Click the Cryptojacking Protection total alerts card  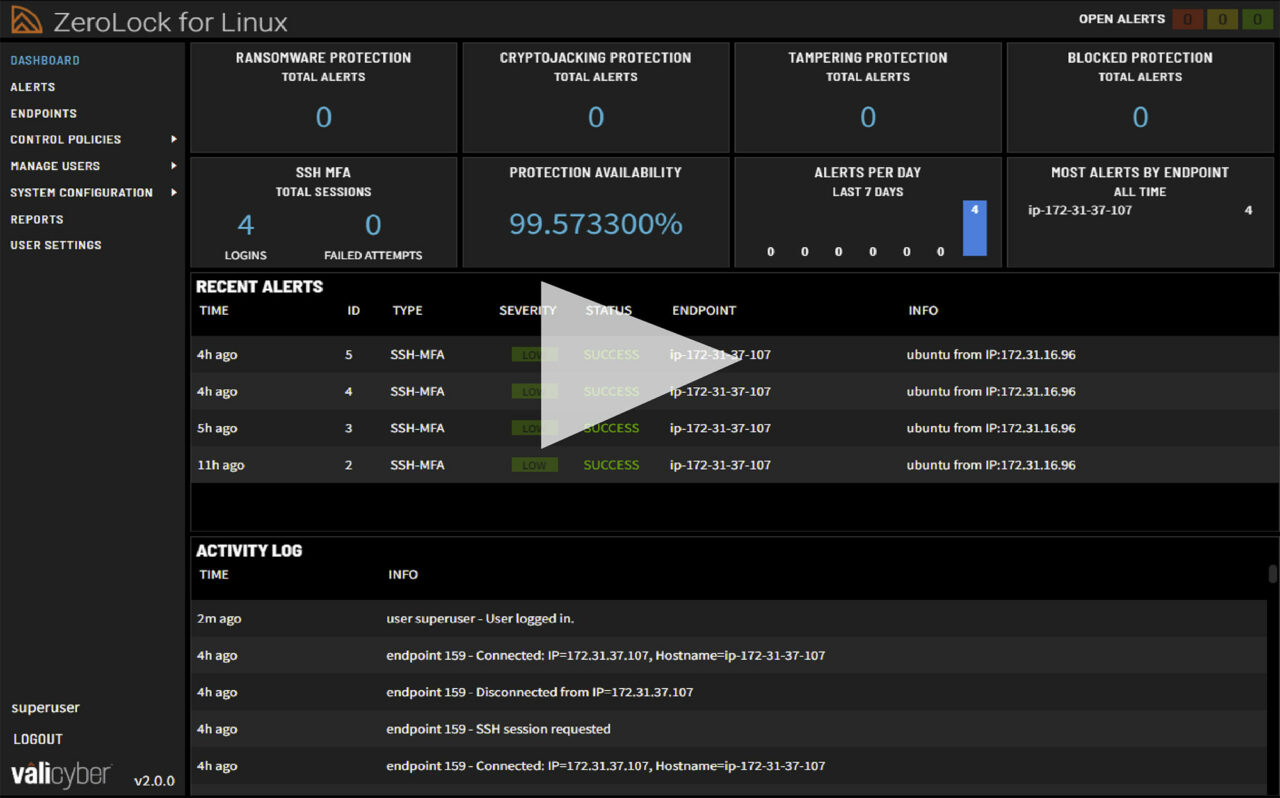[596, 97]
